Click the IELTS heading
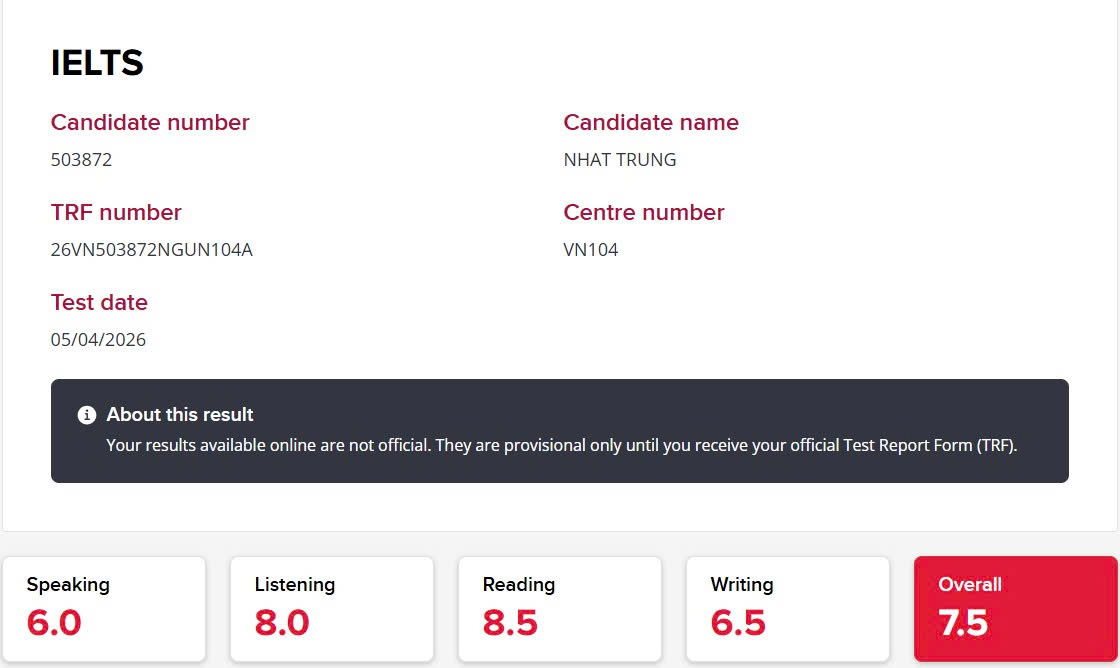 pos(97,63)
